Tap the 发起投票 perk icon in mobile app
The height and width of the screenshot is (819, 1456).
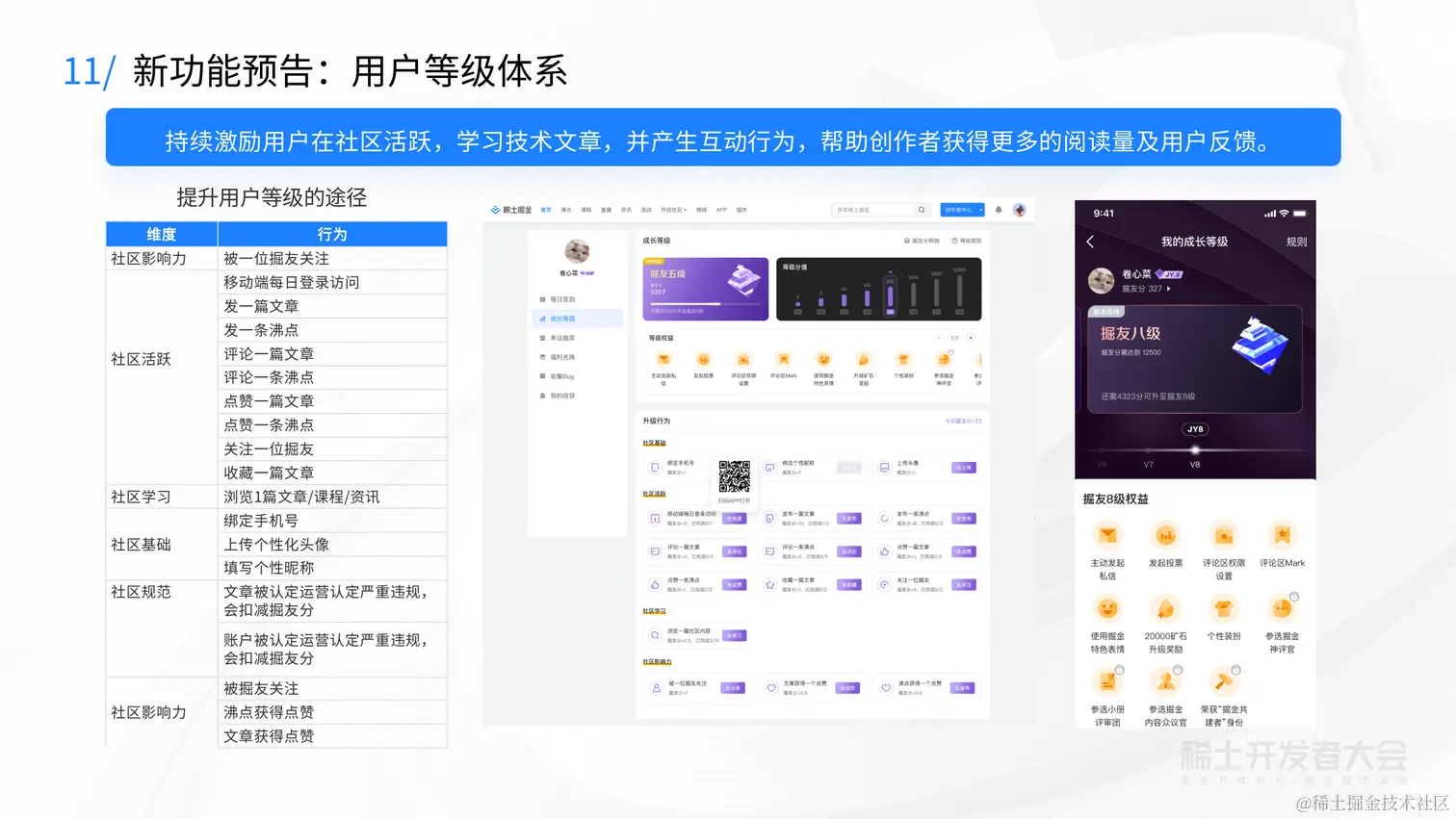(1165, 535)
